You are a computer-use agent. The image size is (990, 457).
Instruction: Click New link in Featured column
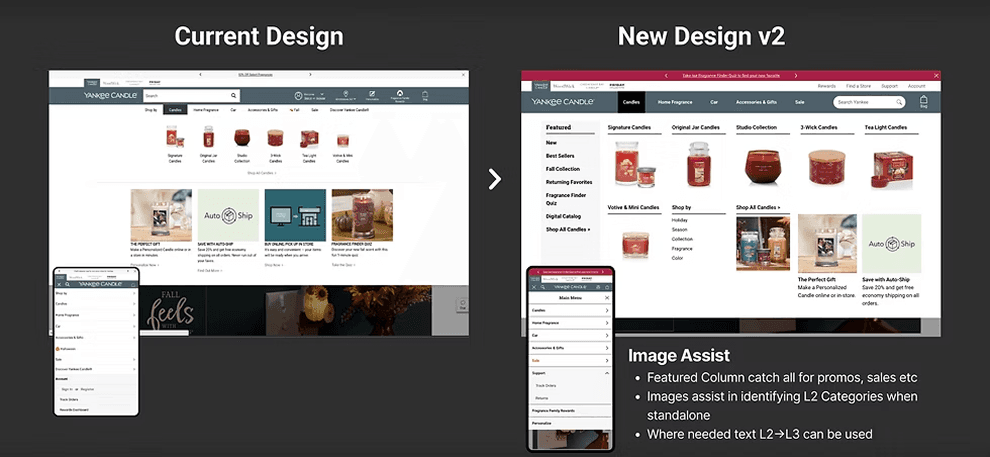tap(551, 143)
